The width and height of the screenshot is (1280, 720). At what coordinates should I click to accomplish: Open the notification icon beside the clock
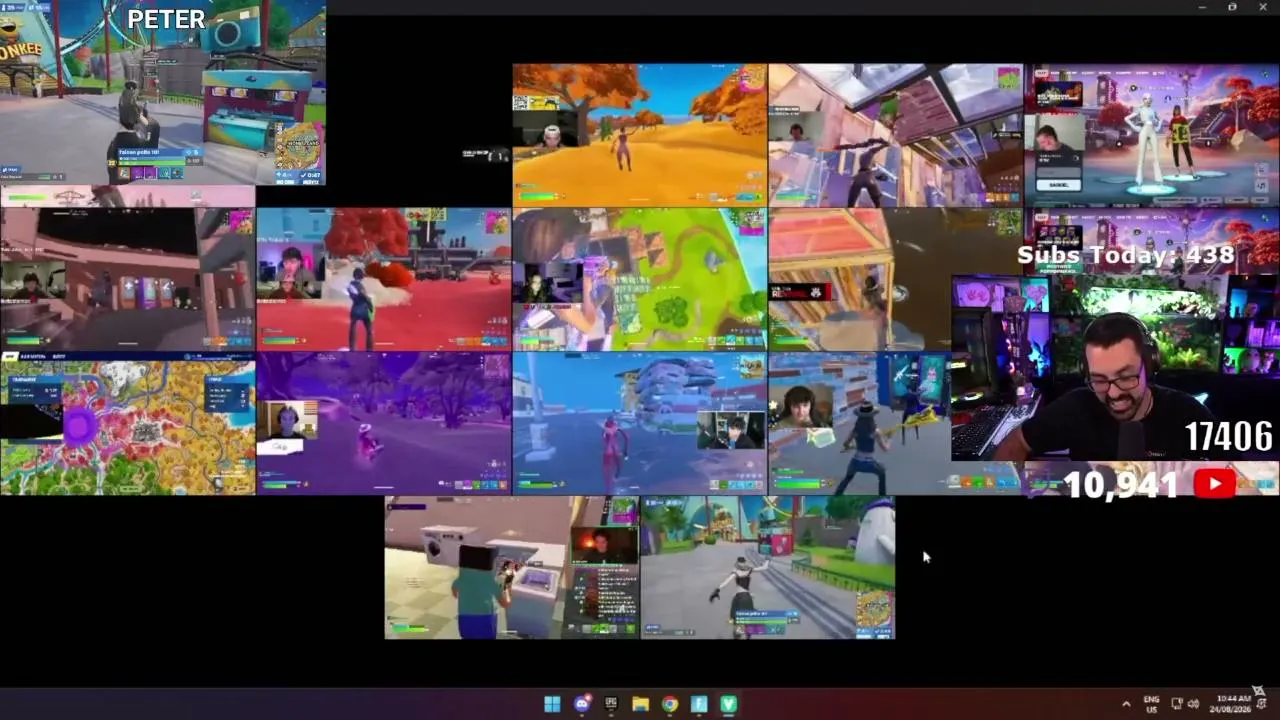[1261, 704]
